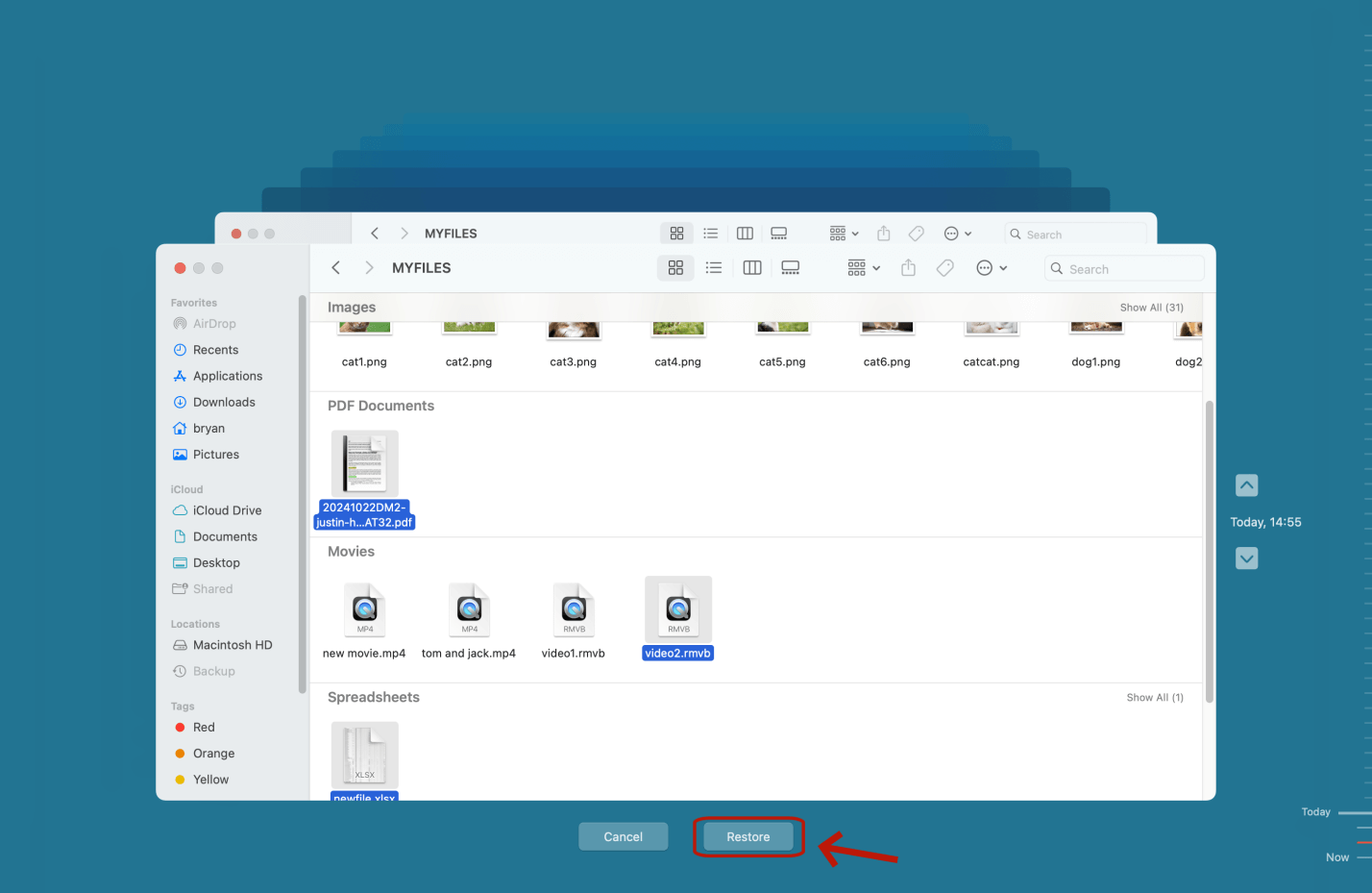1372x893 pixels.
Task: Open the more actions ellipsis dropdown
Action: (x=991, y=267)
